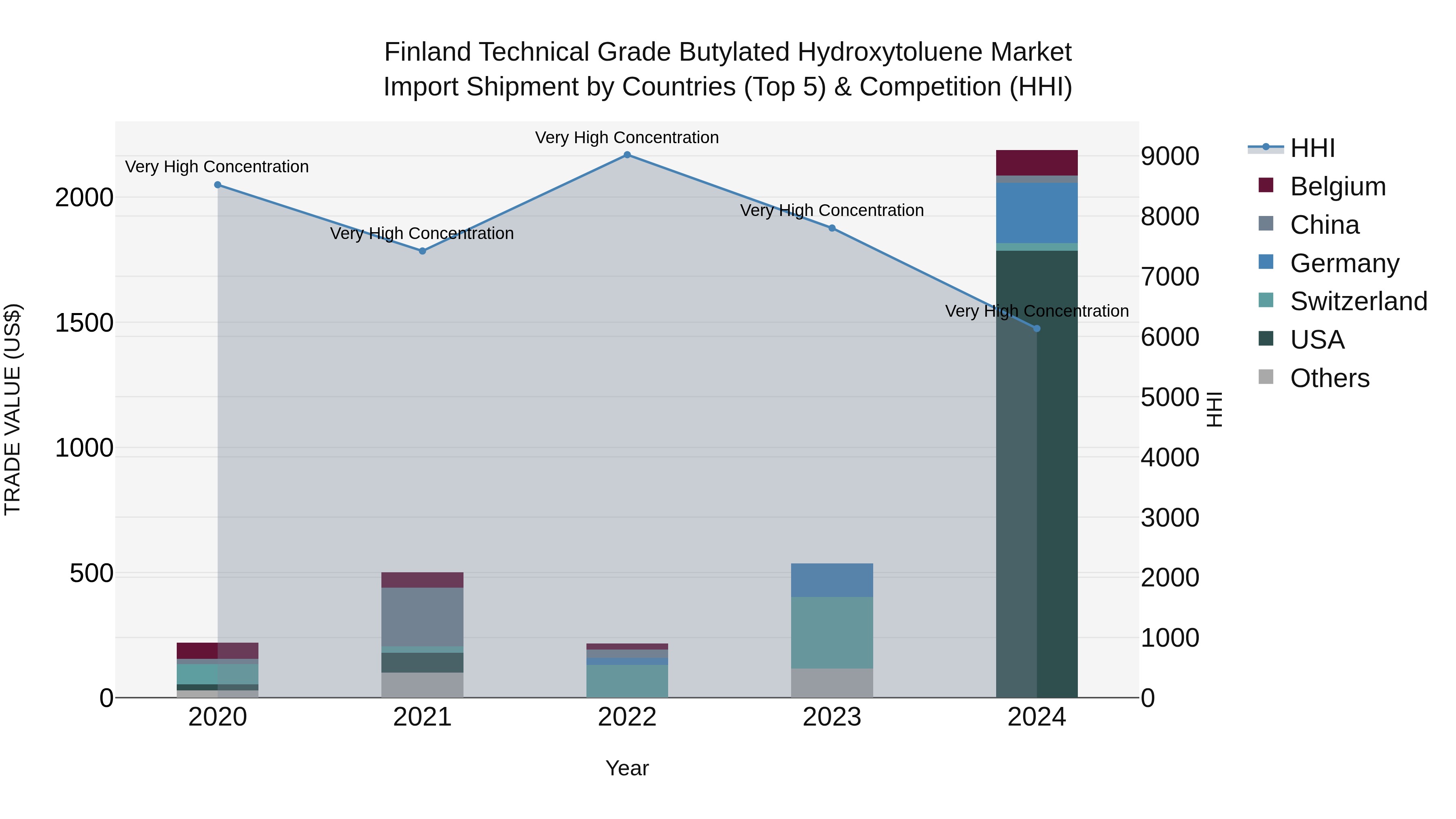Click the 2000 tick on trade value axis
1456x819 pixels.
click(x=84, y=197)
